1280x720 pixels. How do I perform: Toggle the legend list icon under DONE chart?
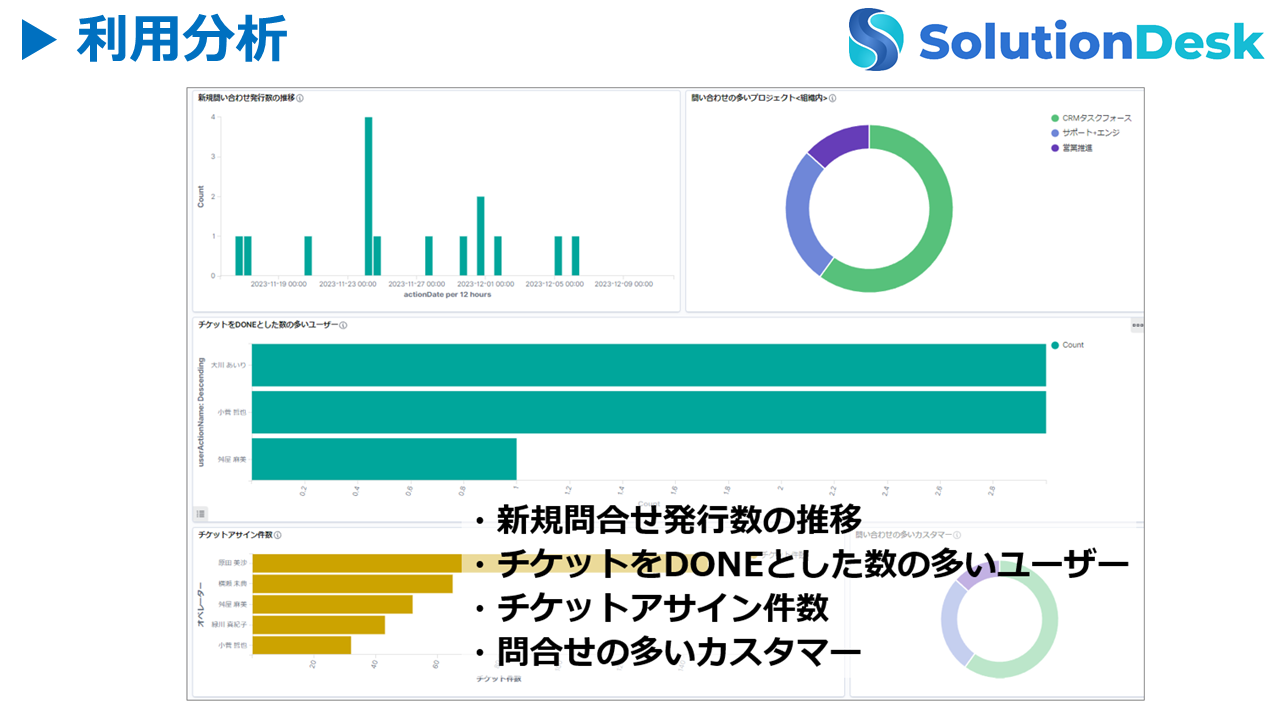coord(201,513)
